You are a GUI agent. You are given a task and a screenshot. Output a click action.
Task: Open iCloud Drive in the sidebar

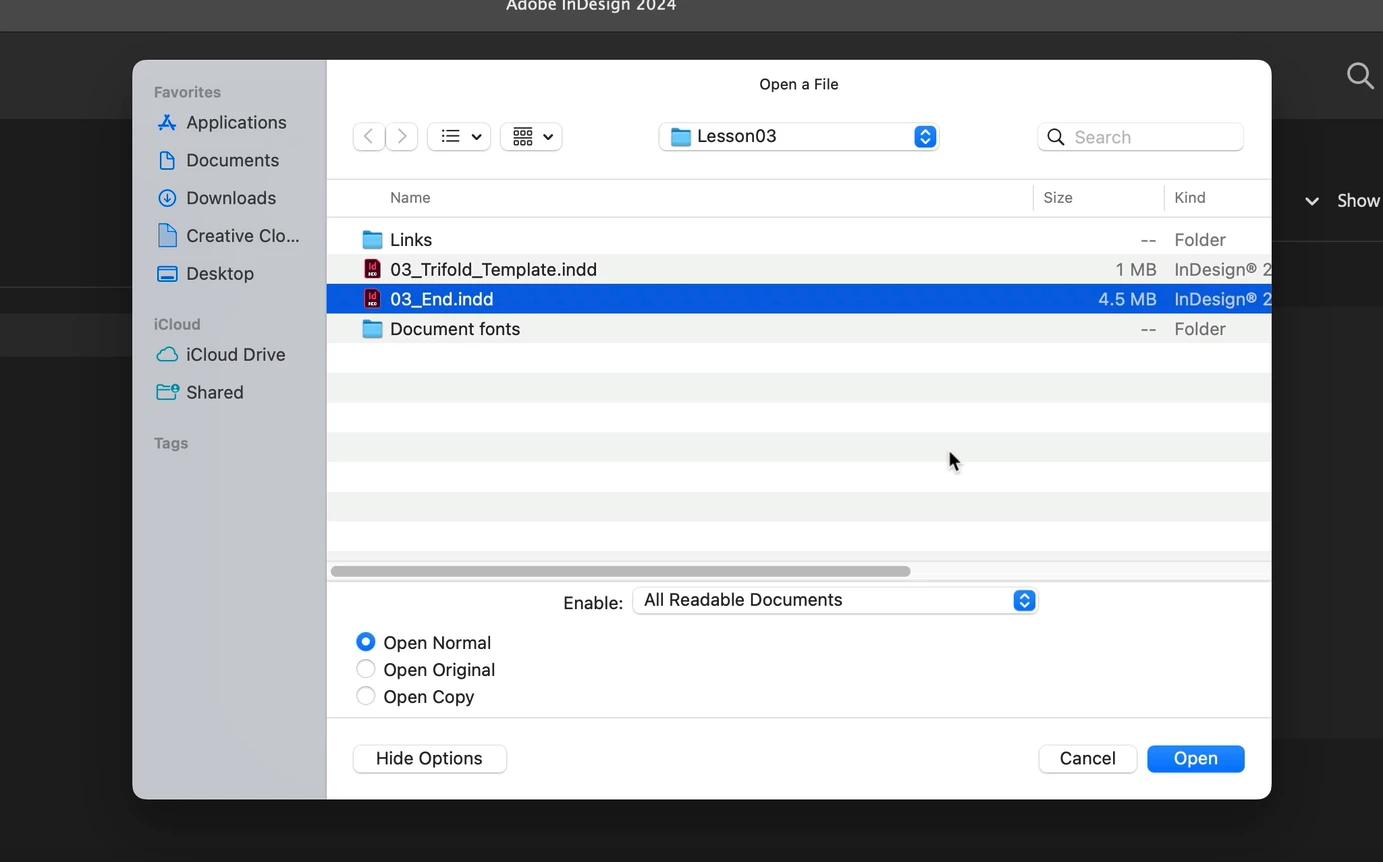pos(221,355)
